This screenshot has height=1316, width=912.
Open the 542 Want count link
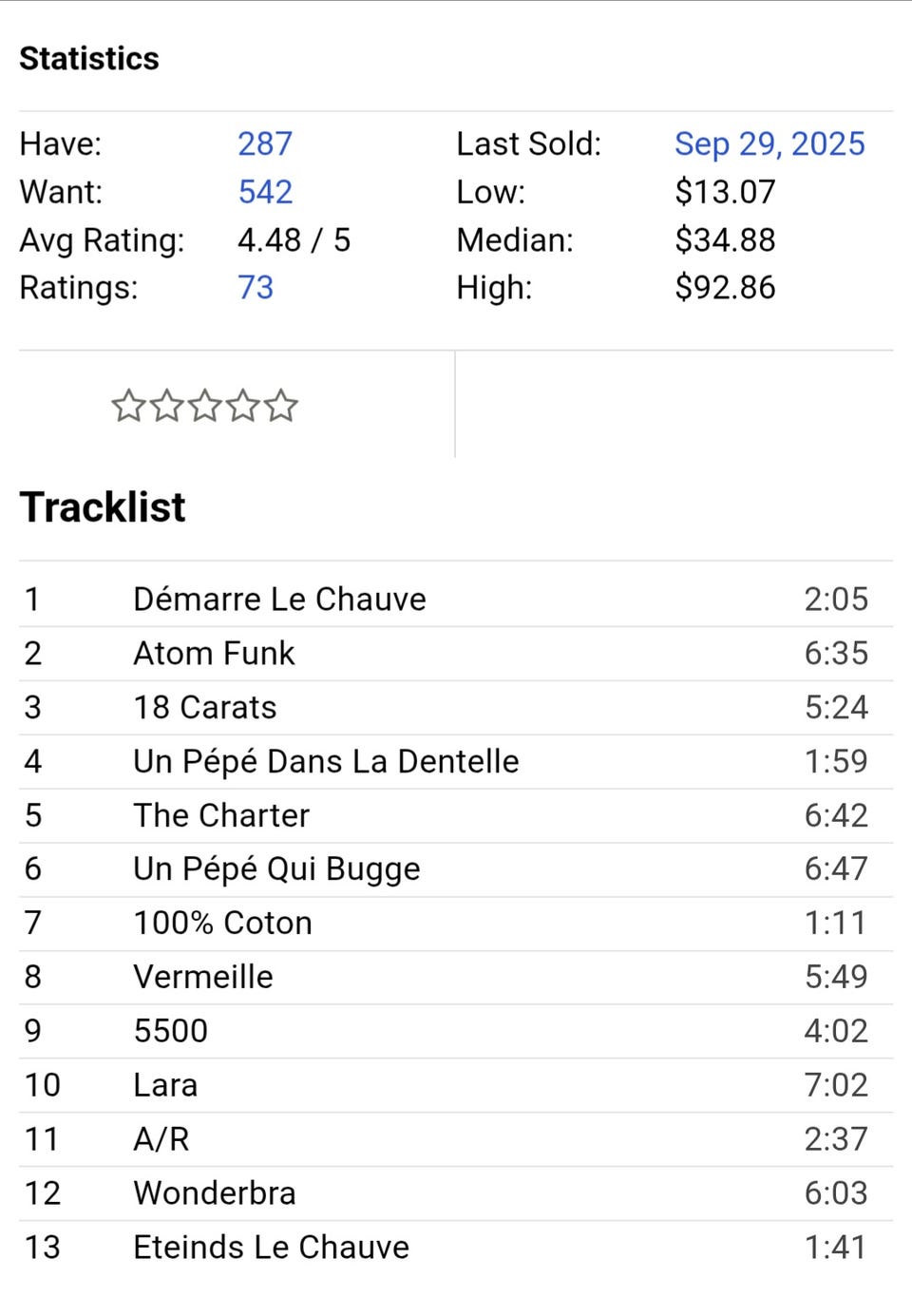click(264, 192)
